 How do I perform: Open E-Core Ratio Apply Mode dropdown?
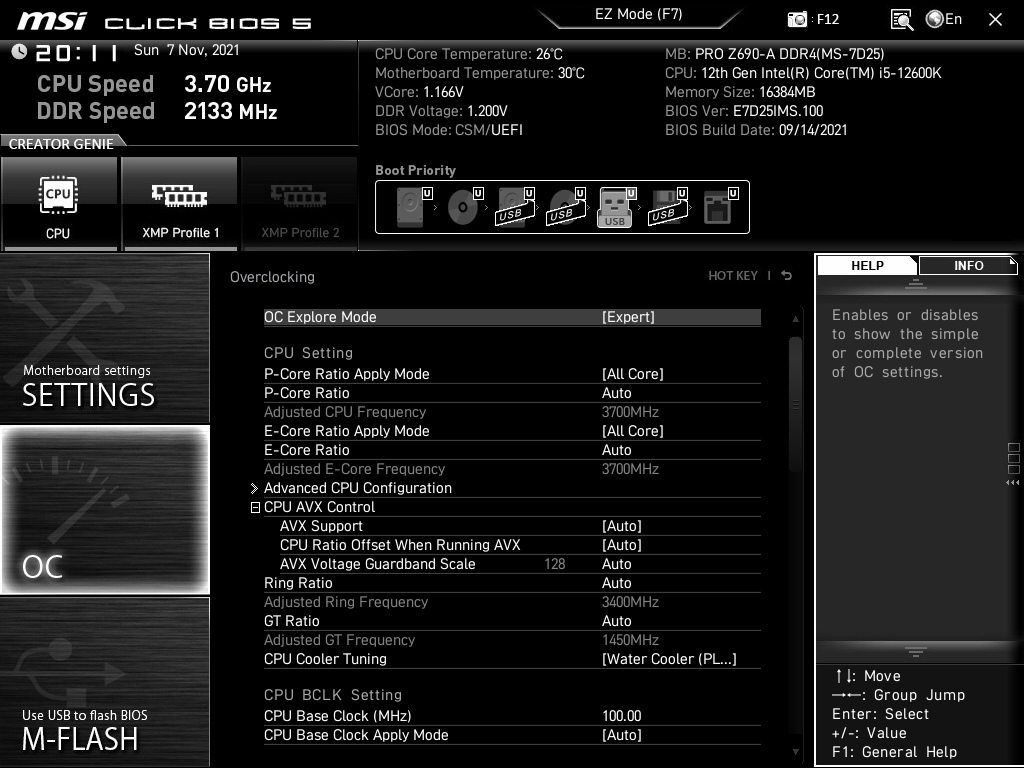tap(512, 431)
